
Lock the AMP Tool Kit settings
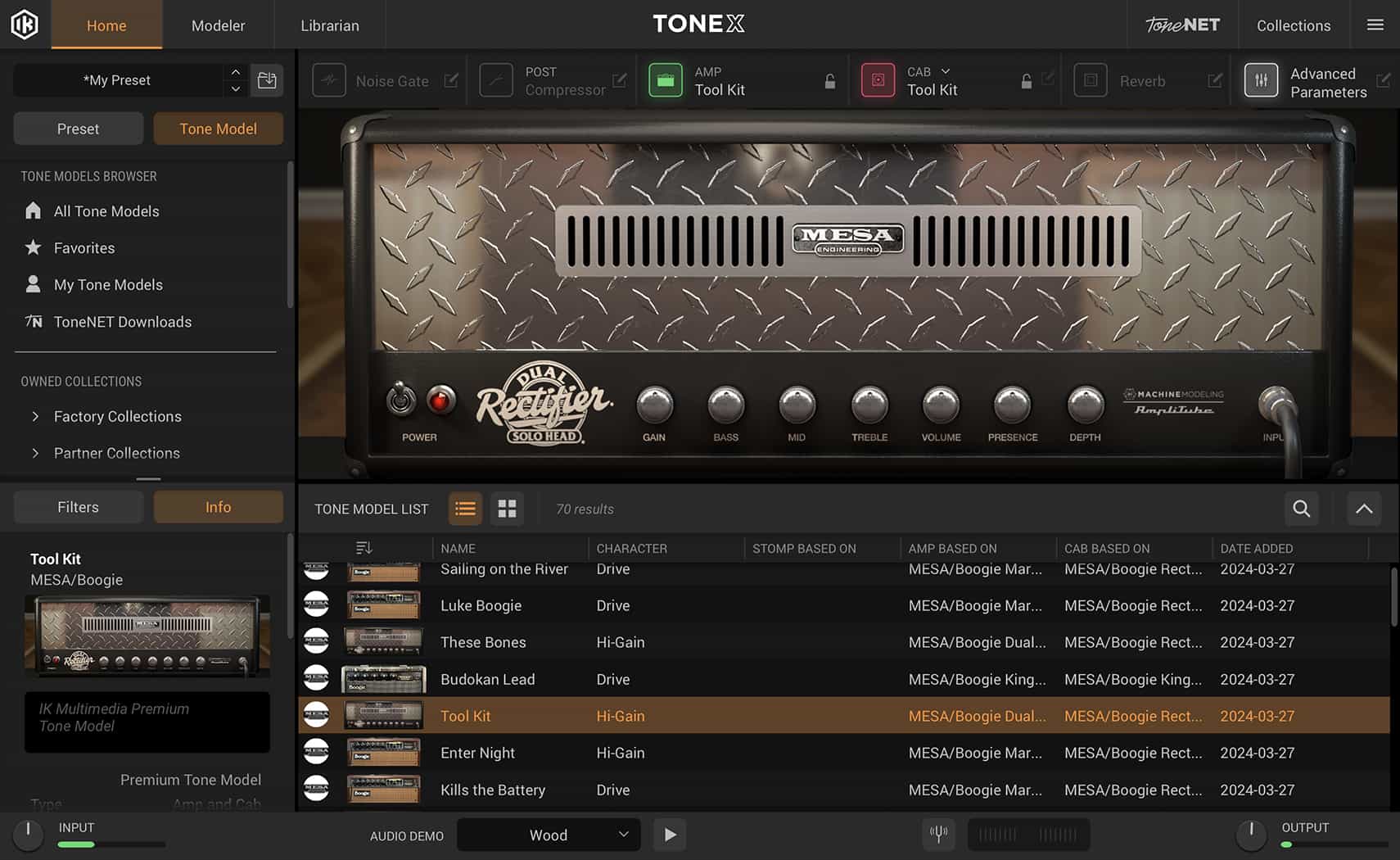(829, 81)
